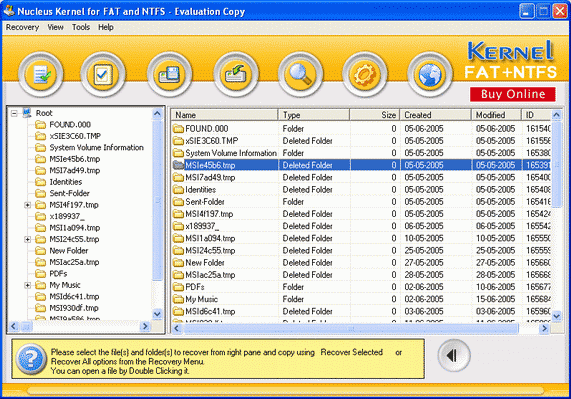Select MSI4f197.tmp row in file list
The image size is (571, 399).
coord(361,214)
